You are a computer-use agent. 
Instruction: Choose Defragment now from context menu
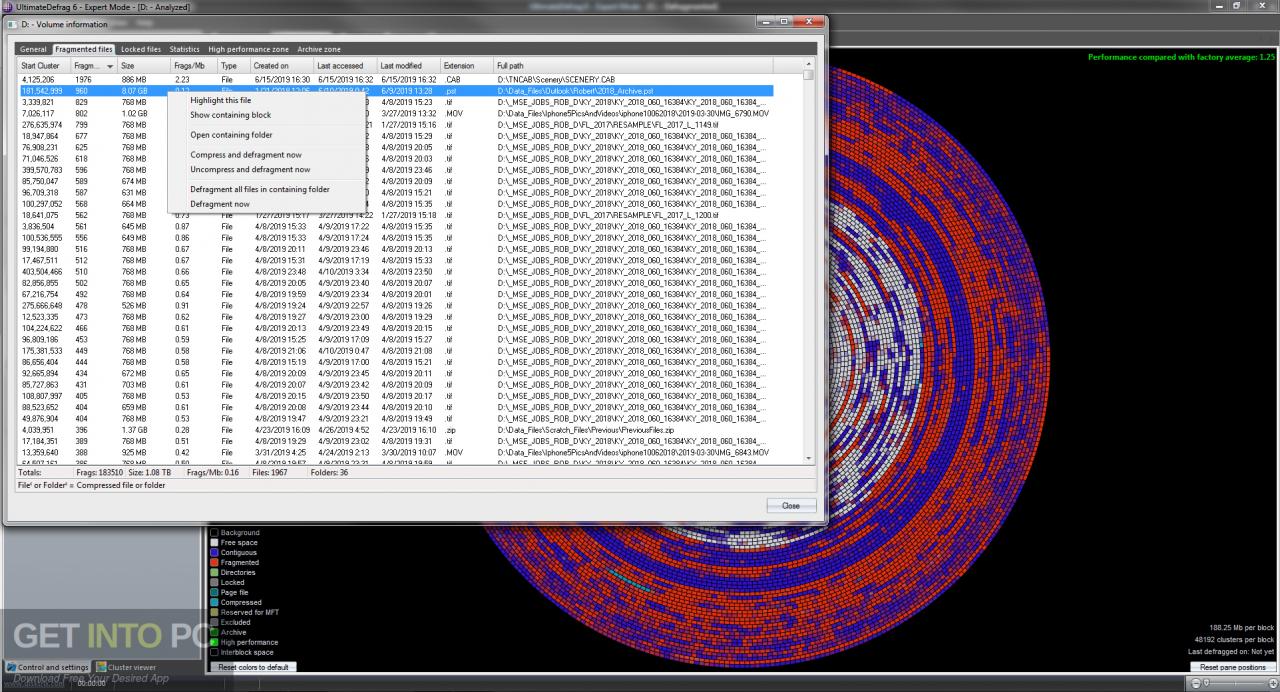click(266, 204)
